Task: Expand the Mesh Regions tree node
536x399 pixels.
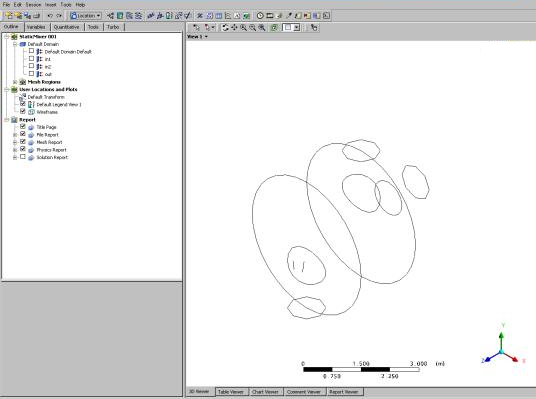Action: (x=15, y=82)
